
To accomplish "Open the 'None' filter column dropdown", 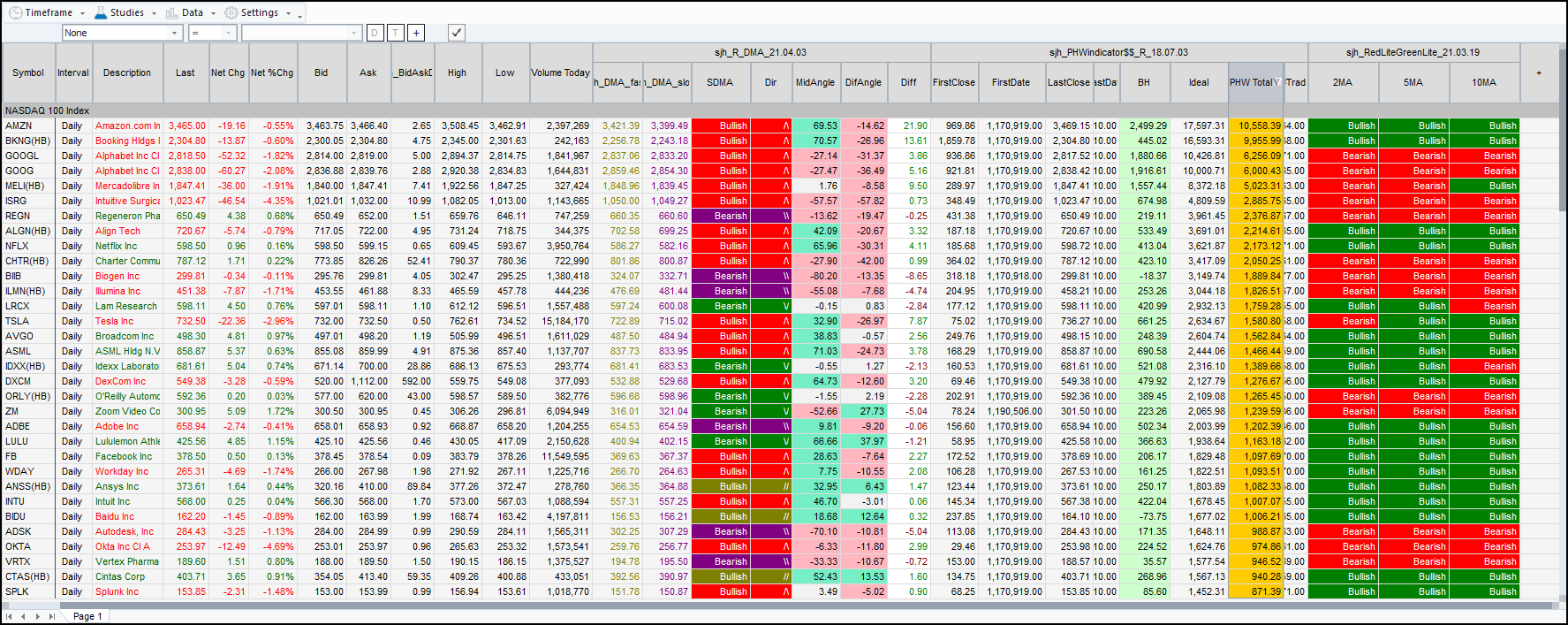I will click(x=174, y=33).
